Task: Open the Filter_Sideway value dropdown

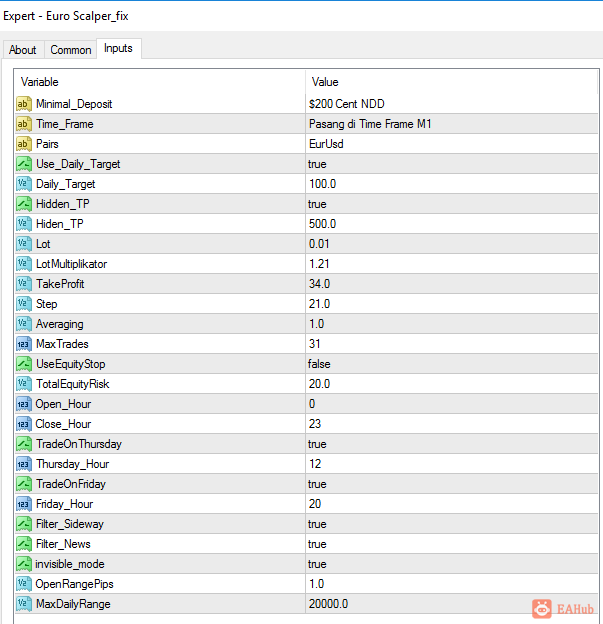Action: 452,524
